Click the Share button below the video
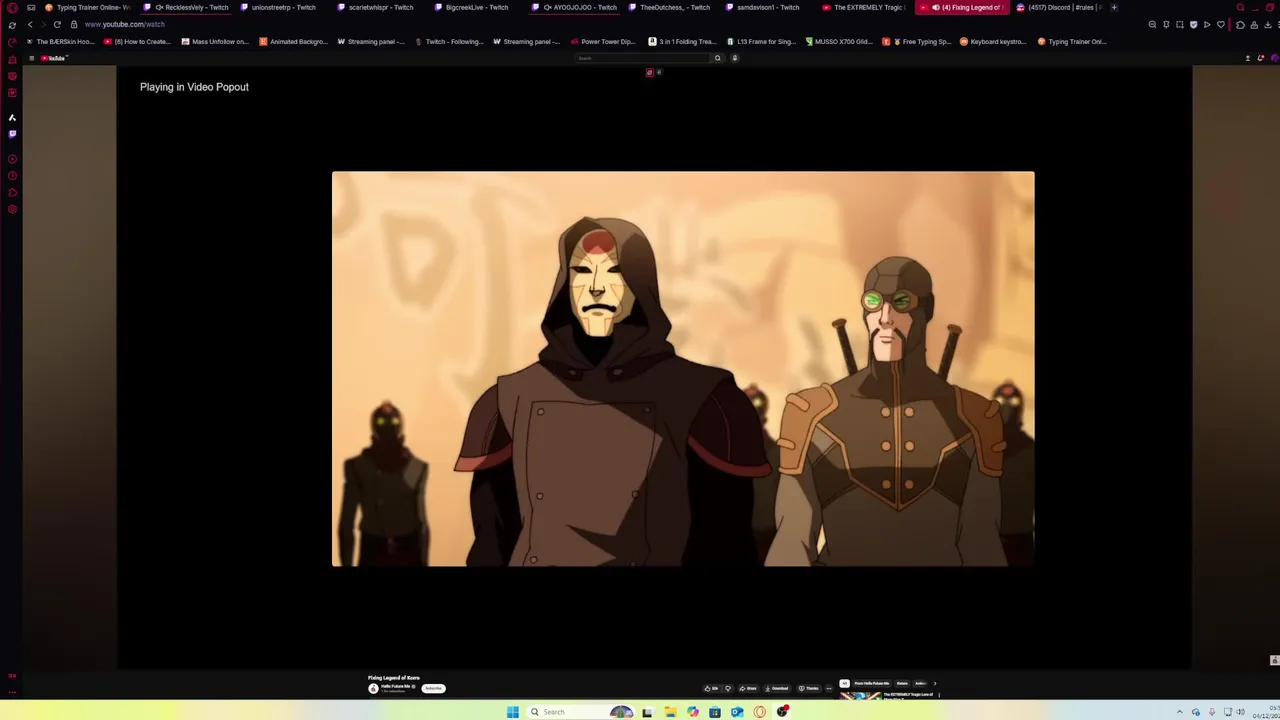1280x720 pixels. [x=748, y=688]
